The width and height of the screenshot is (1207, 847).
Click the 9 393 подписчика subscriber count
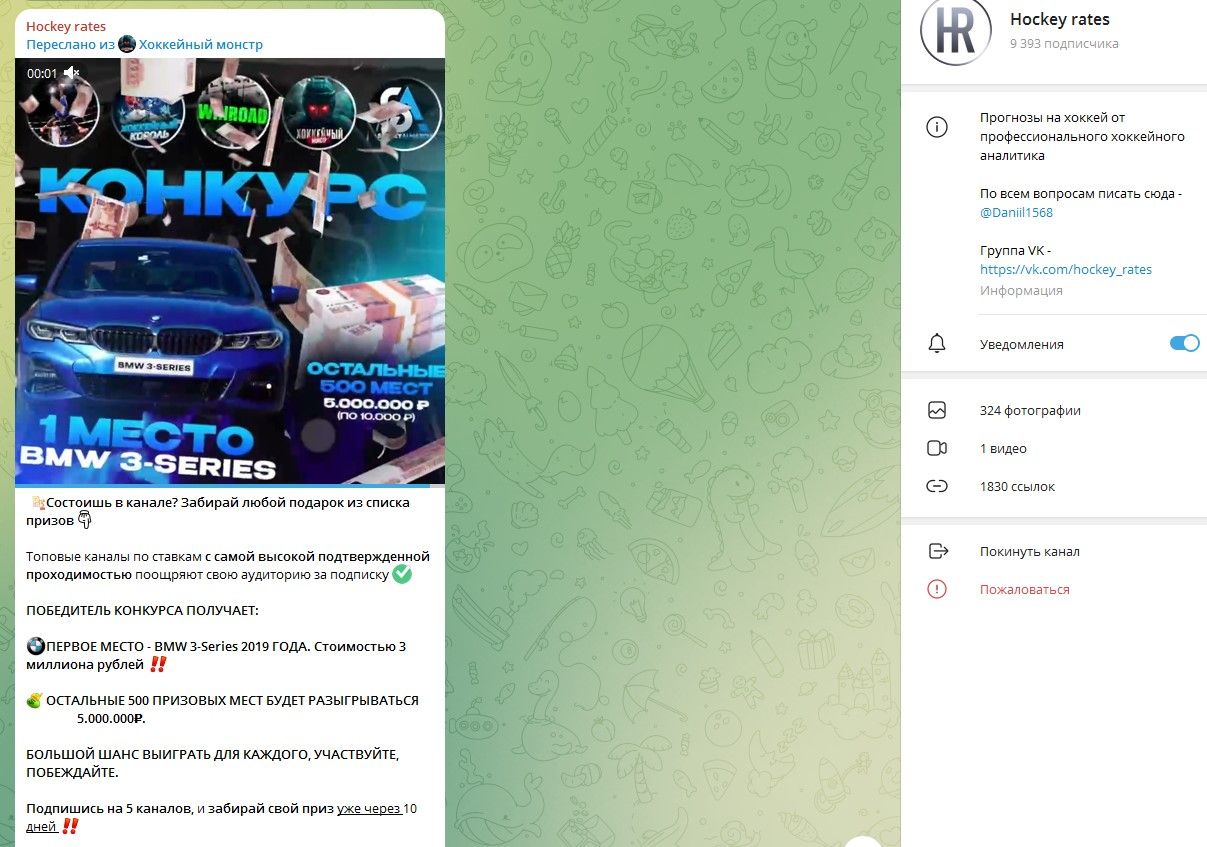click(x=1064, y=44)
